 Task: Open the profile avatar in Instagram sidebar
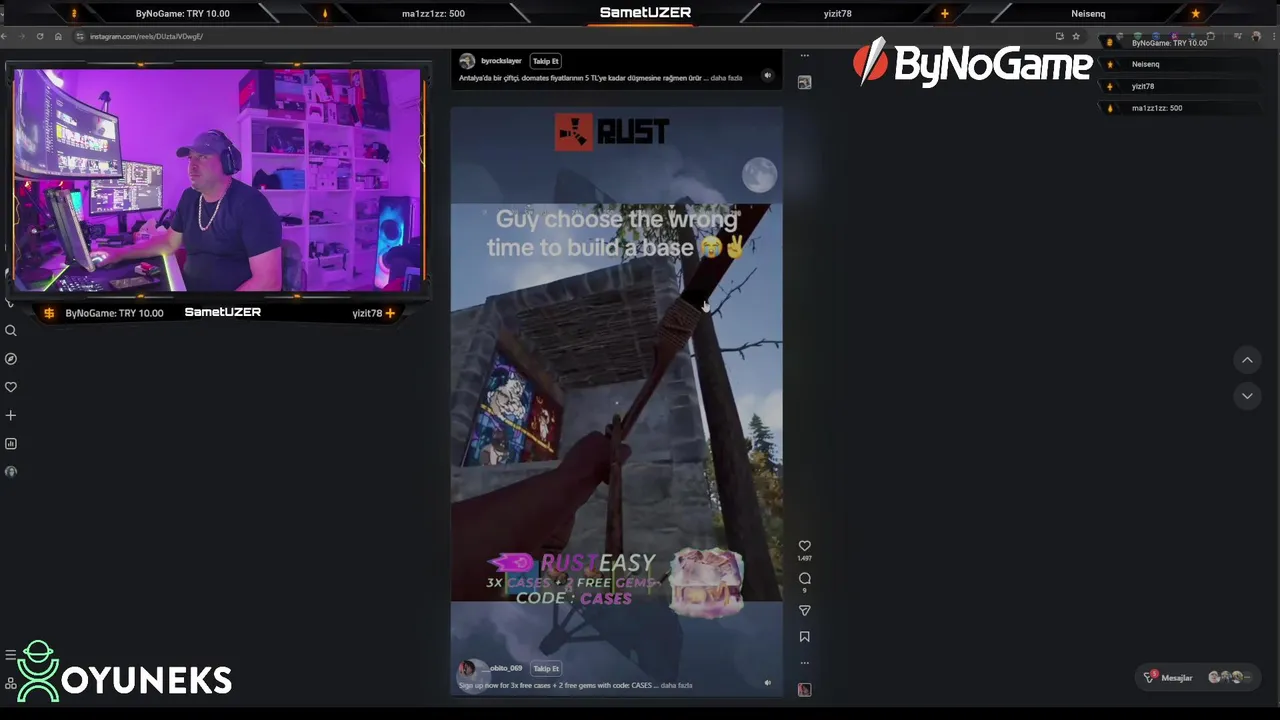(x=11, y=471)
